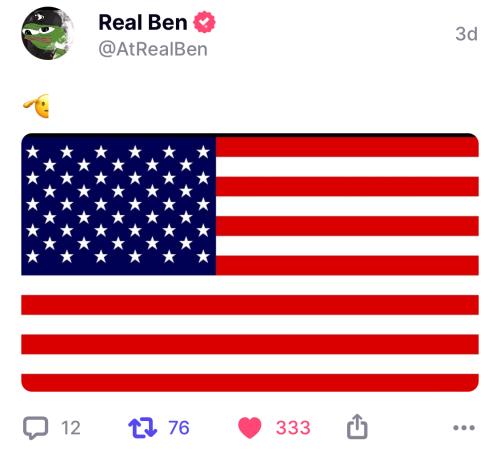Click the 3d post timestamp
The image size is (500, 453).
click(x=466, y=34)
